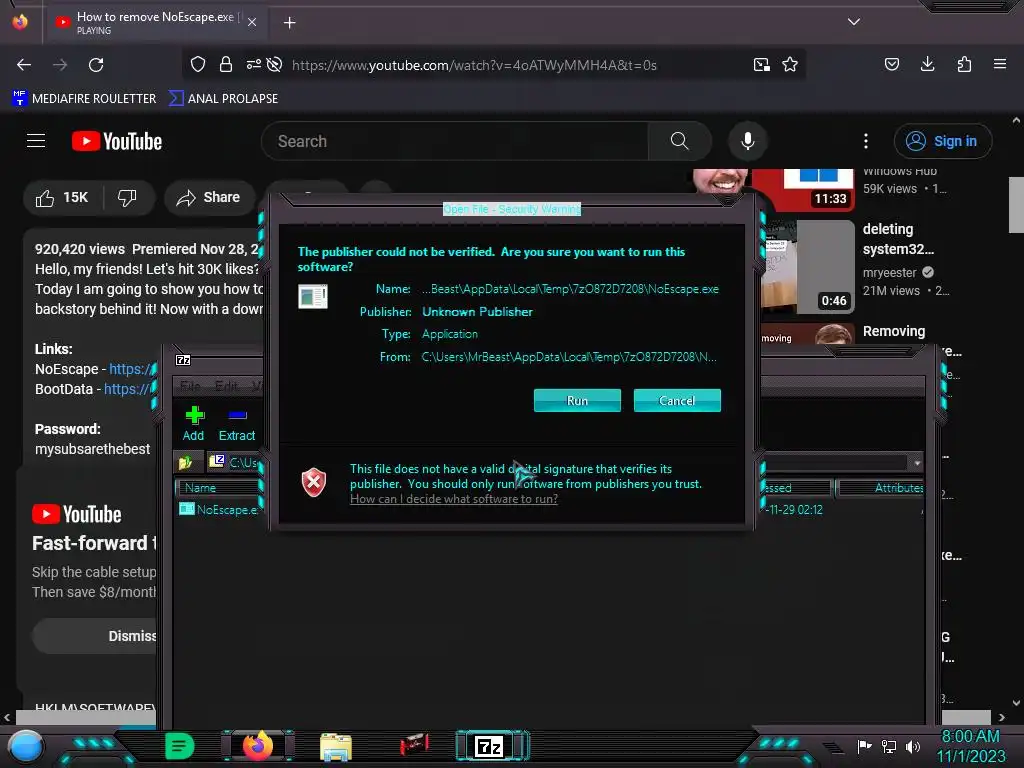The width and height of the screenshot is (1024, 768).
Task: Click the 7-Zip Add toolbar icon
Action: pyautogui.click(x=193, y=423)
